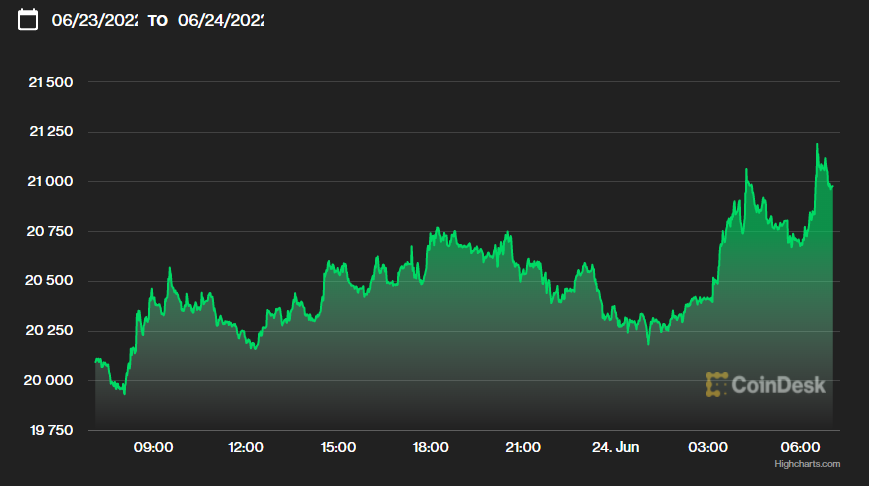Select the 15:00 x-axis time label

click(x=339, y=447)
